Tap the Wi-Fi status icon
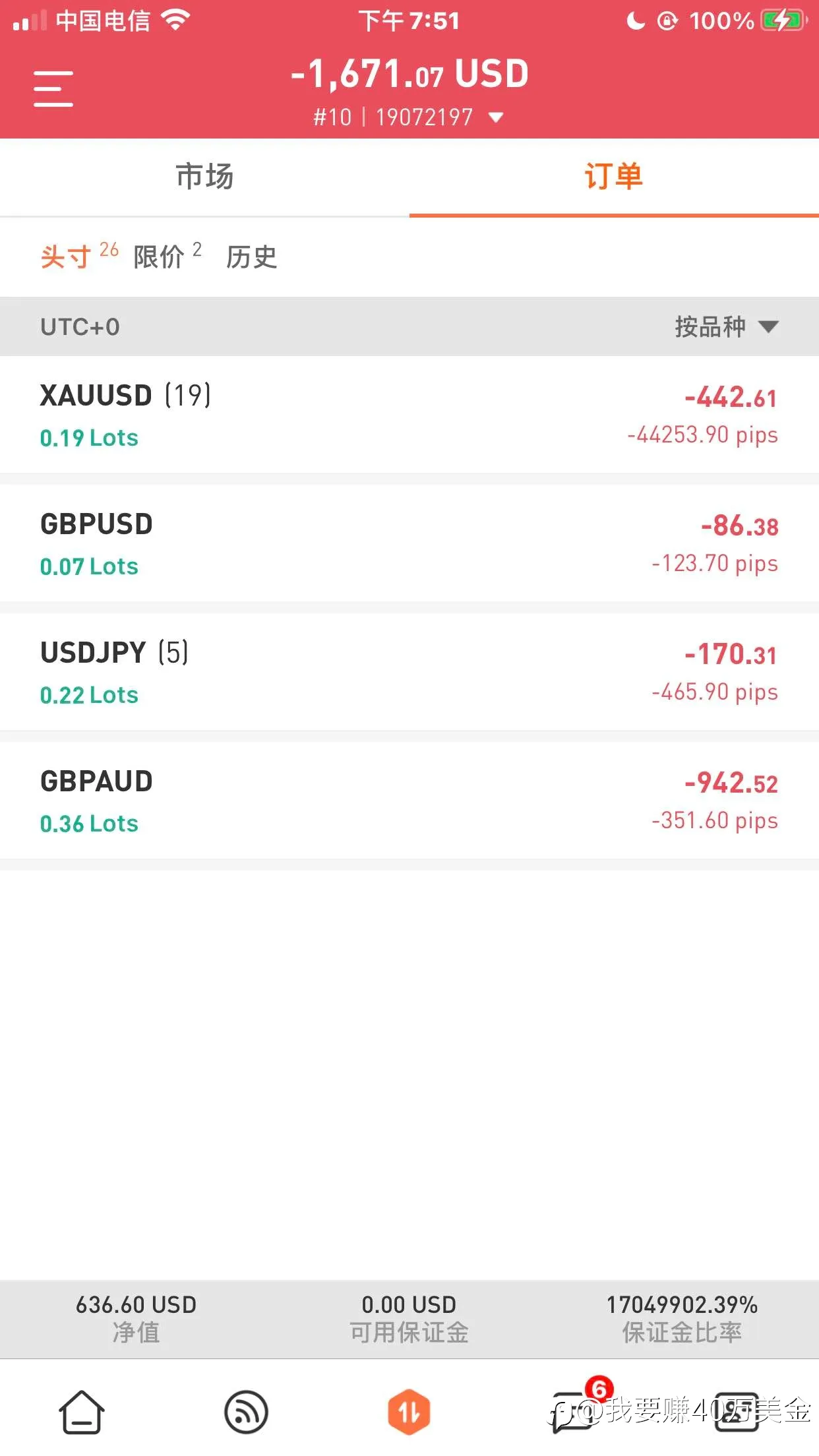 (x=175, y=20)
